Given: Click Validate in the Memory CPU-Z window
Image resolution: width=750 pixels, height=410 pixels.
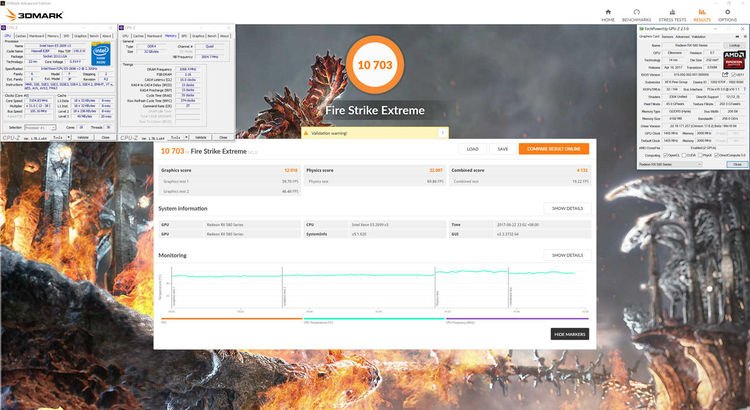Looking at the screenshot, I should point(200,137).
